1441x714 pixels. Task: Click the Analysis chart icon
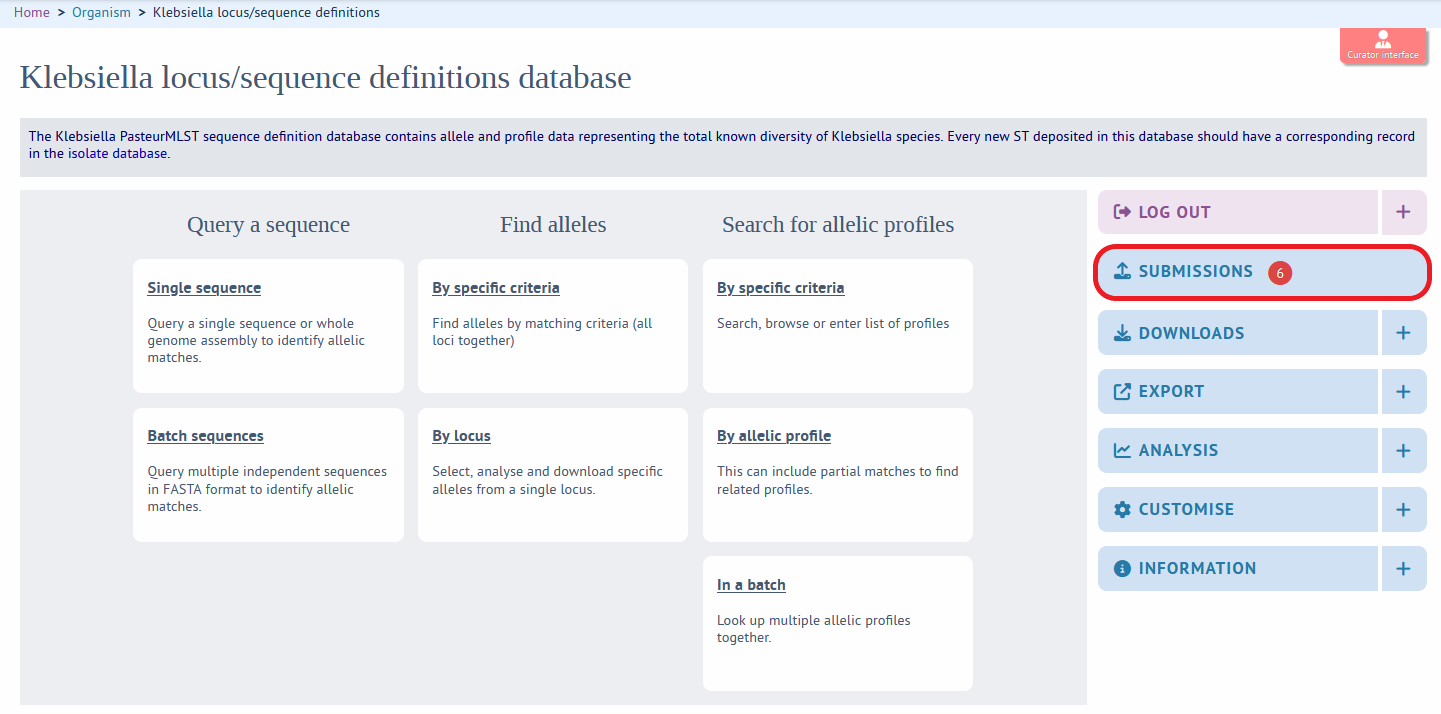(1122, 450)
